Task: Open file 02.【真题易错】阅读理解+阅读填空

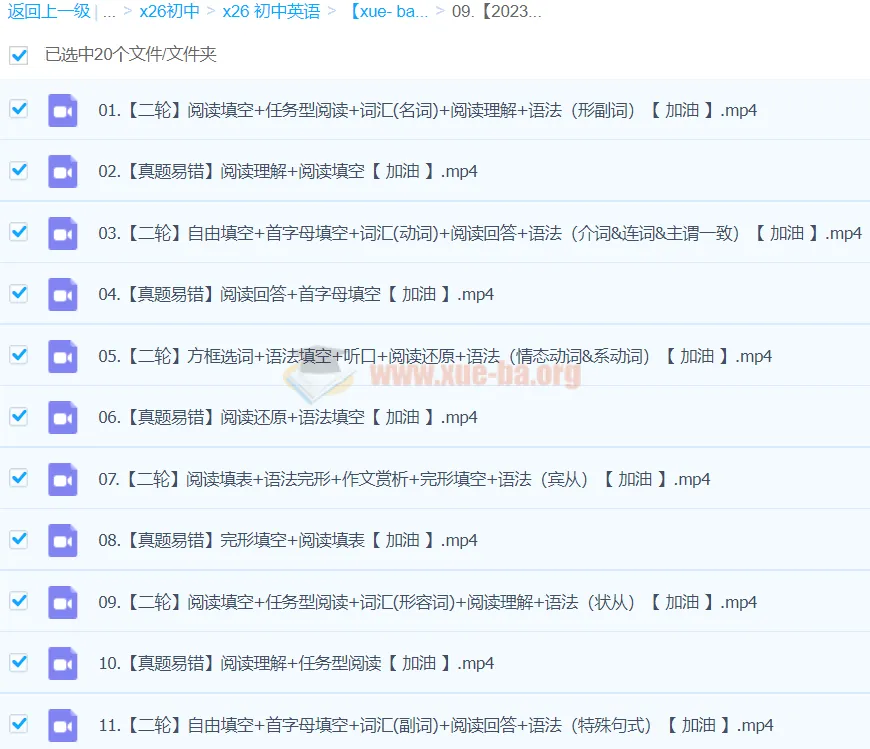Action: pos(287,171)
